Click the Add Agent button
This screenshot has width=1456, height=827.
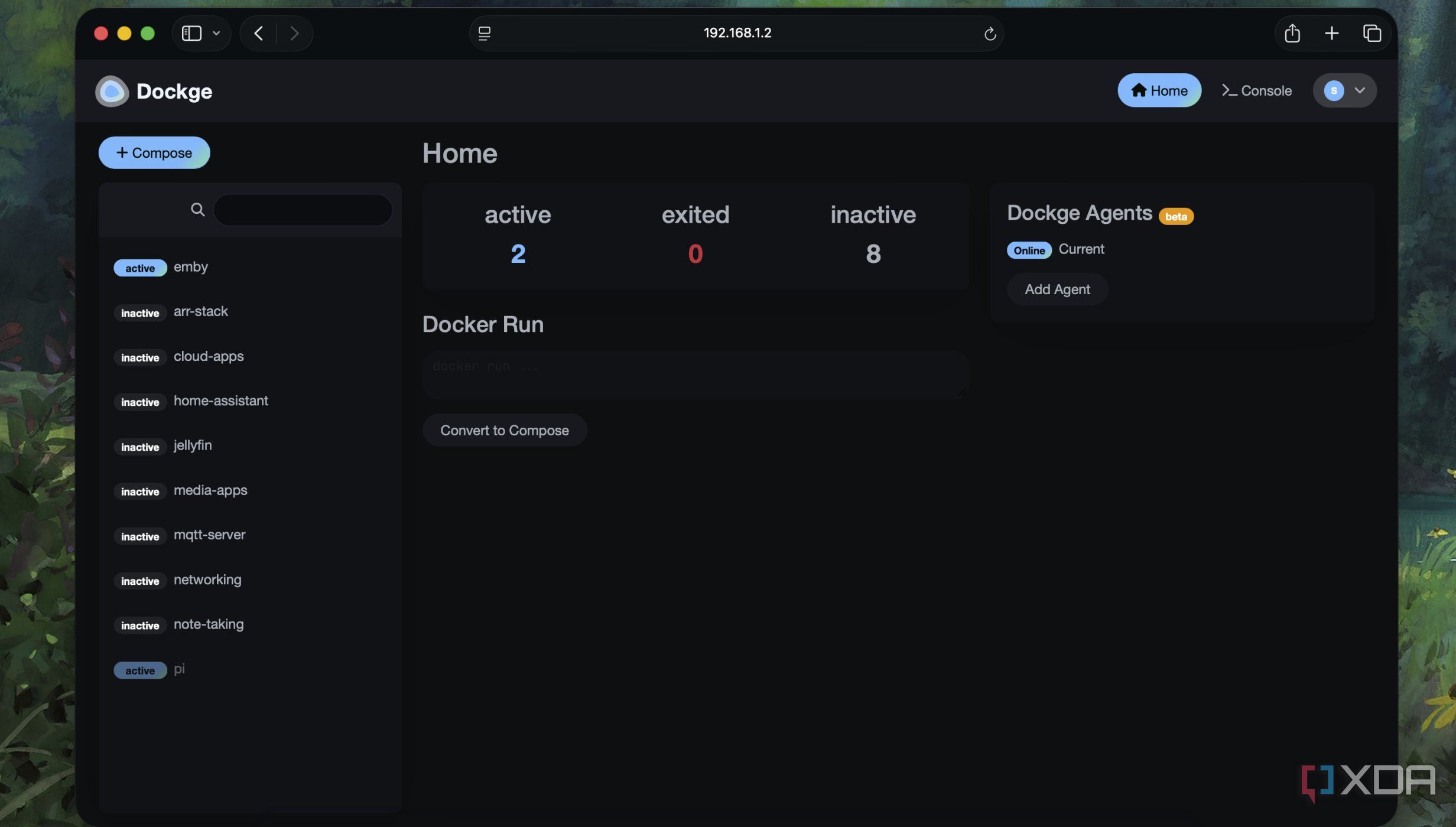point(1057,289)
